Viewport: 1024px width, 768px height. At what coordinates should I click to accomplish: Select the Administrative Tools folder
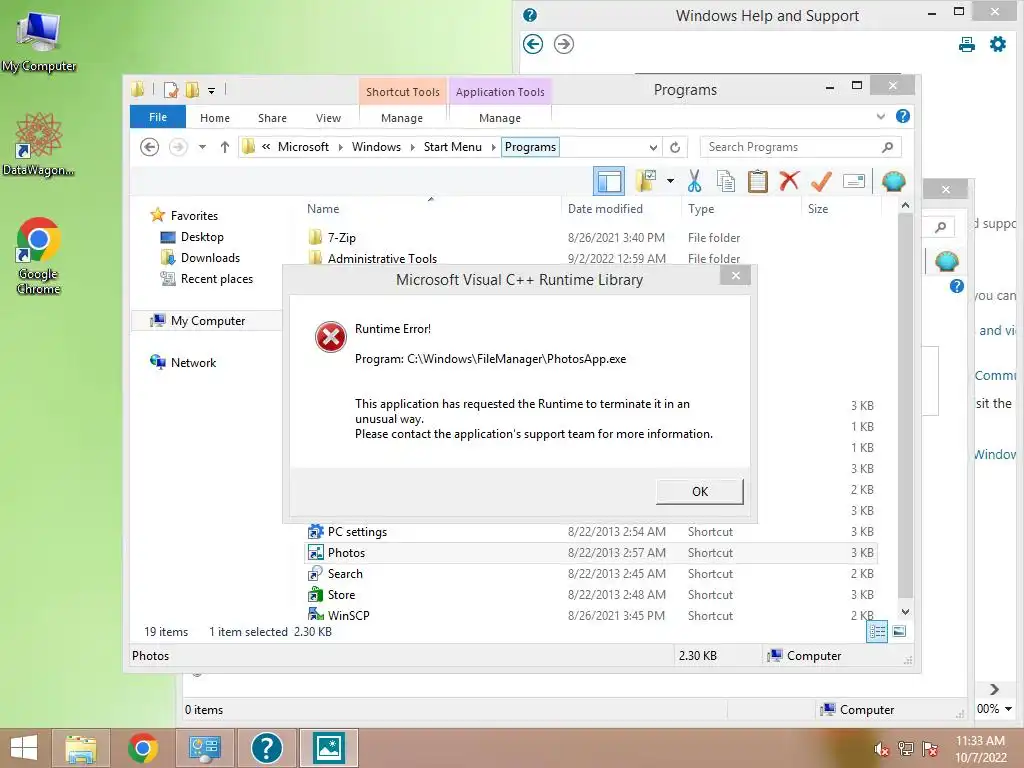point(382,259)
